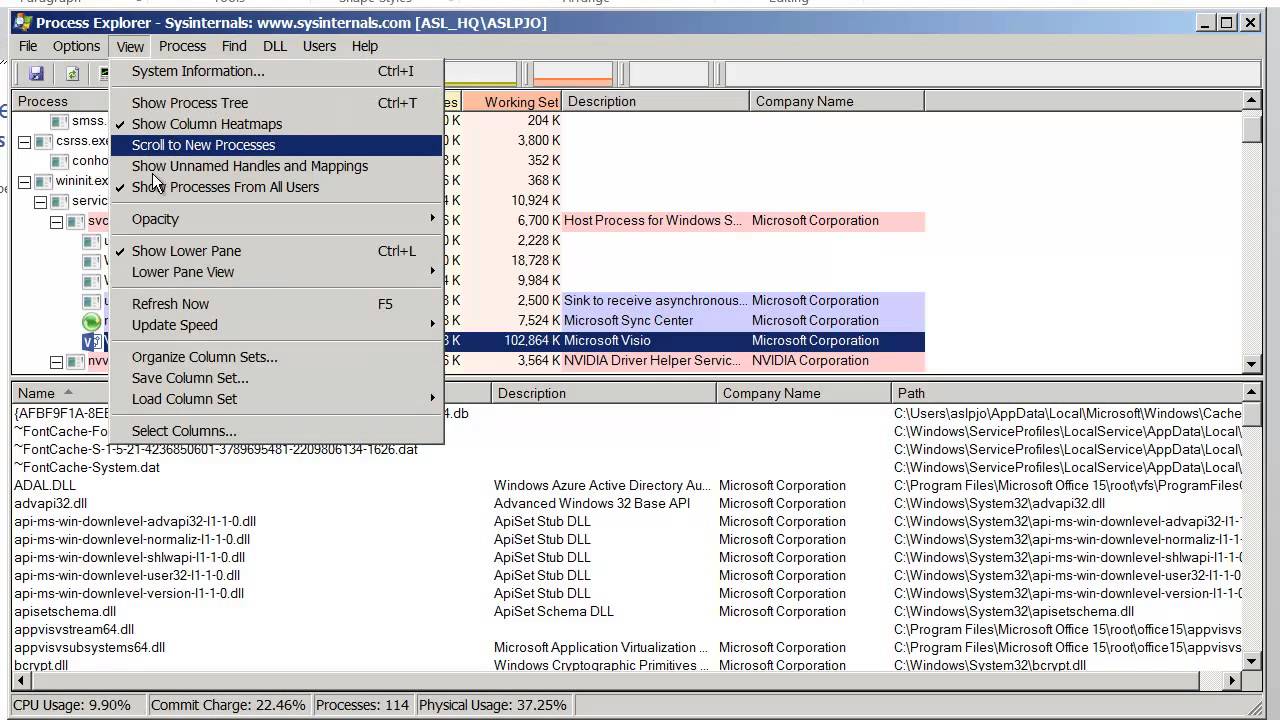
Task: Collapse the svchost tree node
Action: coord(57,221)
